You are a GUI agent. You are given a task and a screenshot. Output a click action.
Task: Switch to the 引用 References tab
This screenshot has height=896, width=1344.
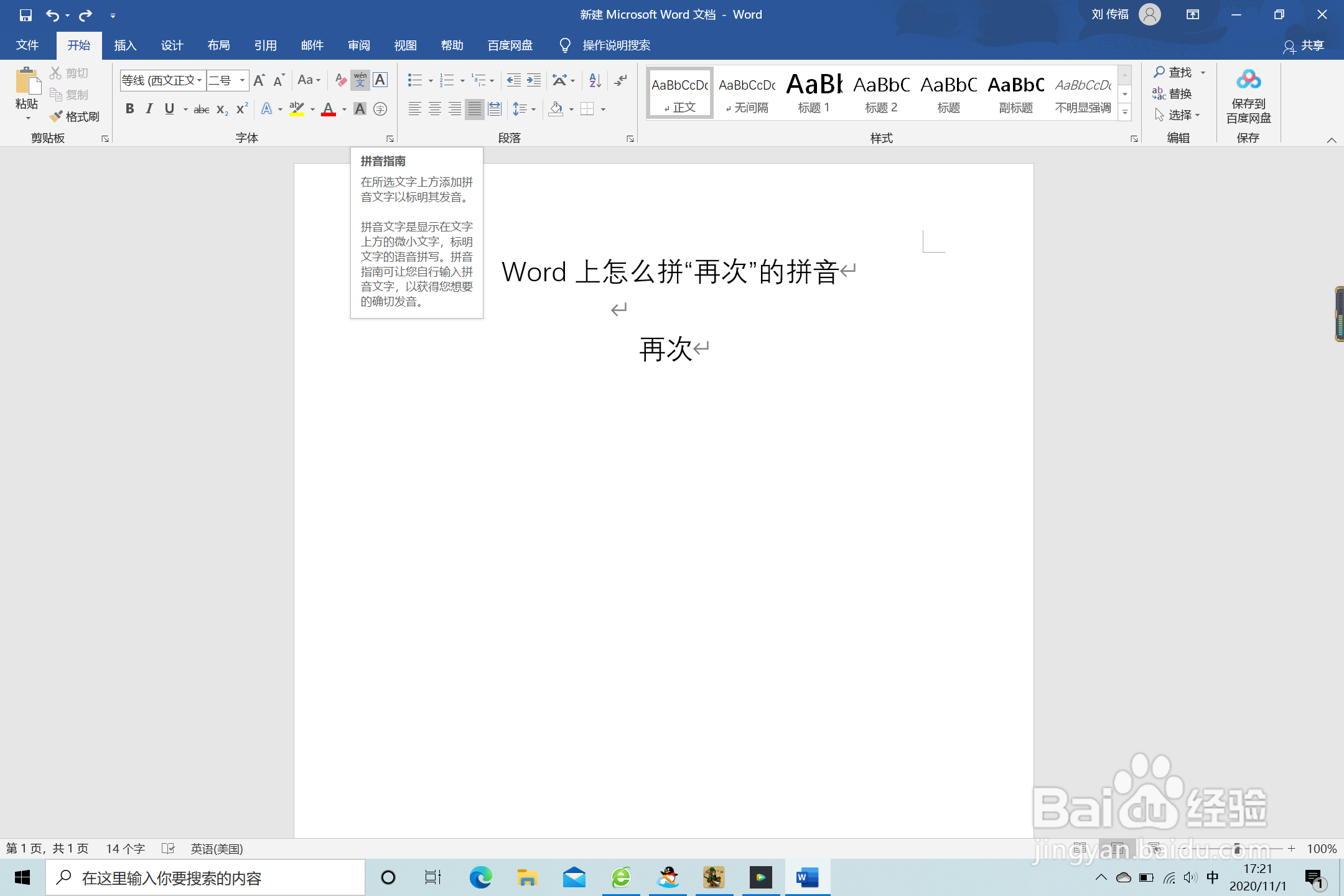265,45
